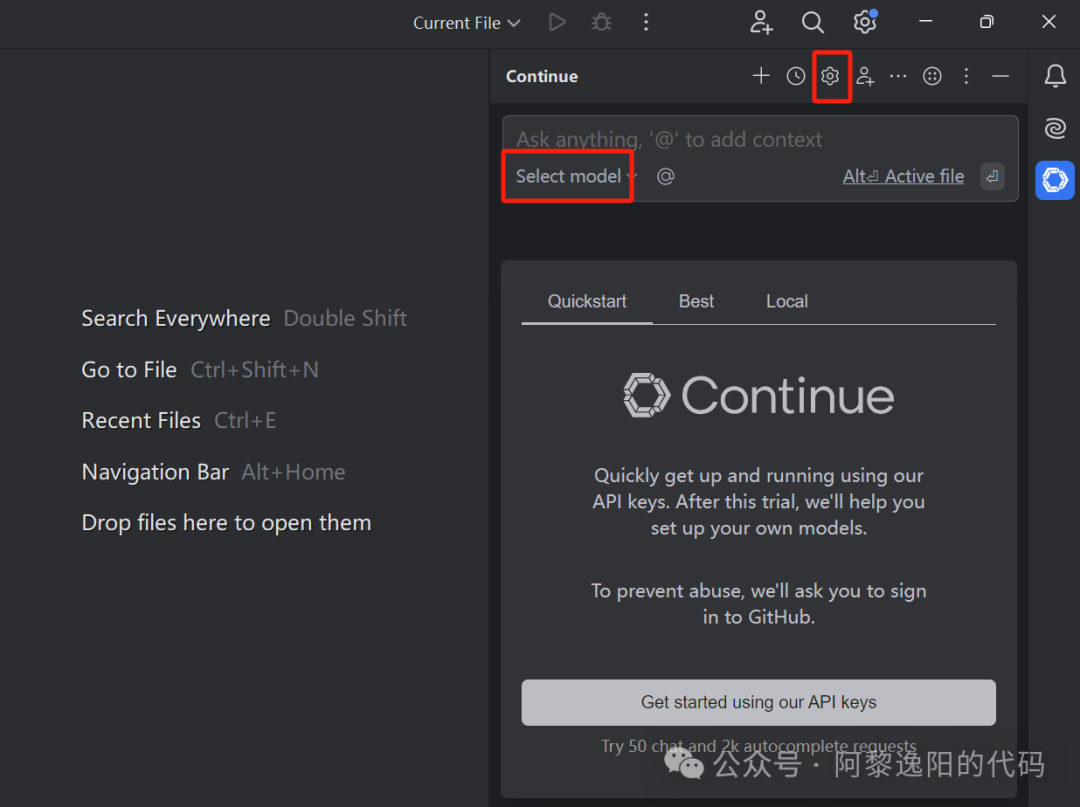
Task: Open Continue tool window options vertical dots
Action: point(966,76)
